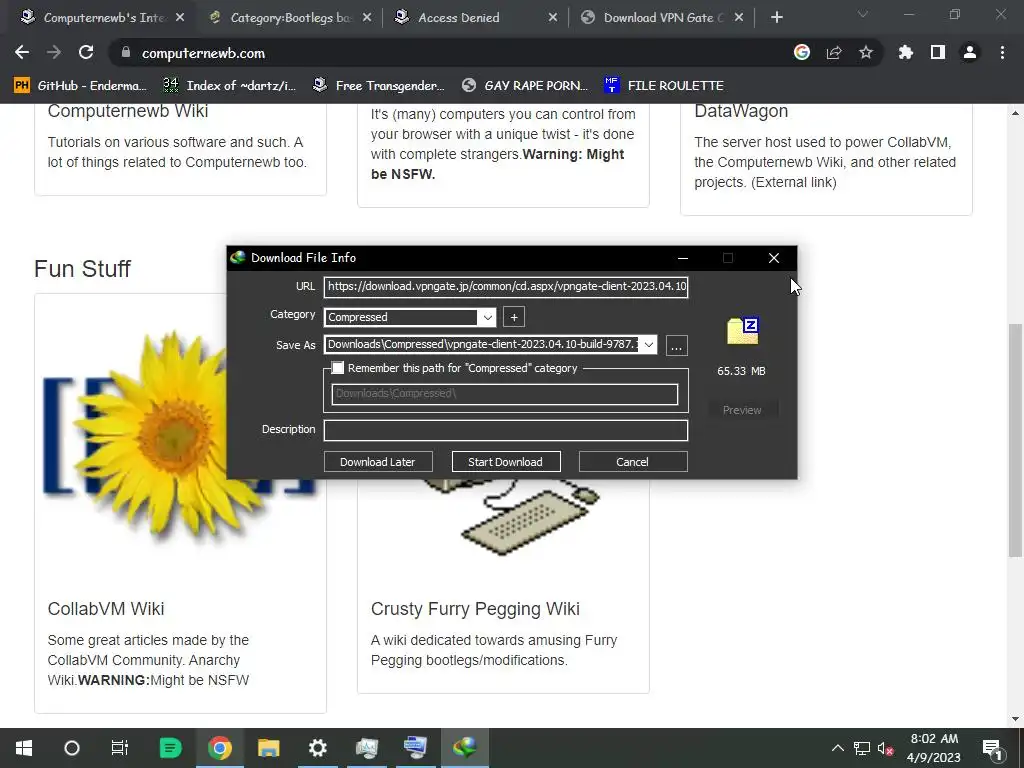The height and width of the screenshot is (768, 1024).
Task: Open Chrome from the taskbar
Action: 220,748
